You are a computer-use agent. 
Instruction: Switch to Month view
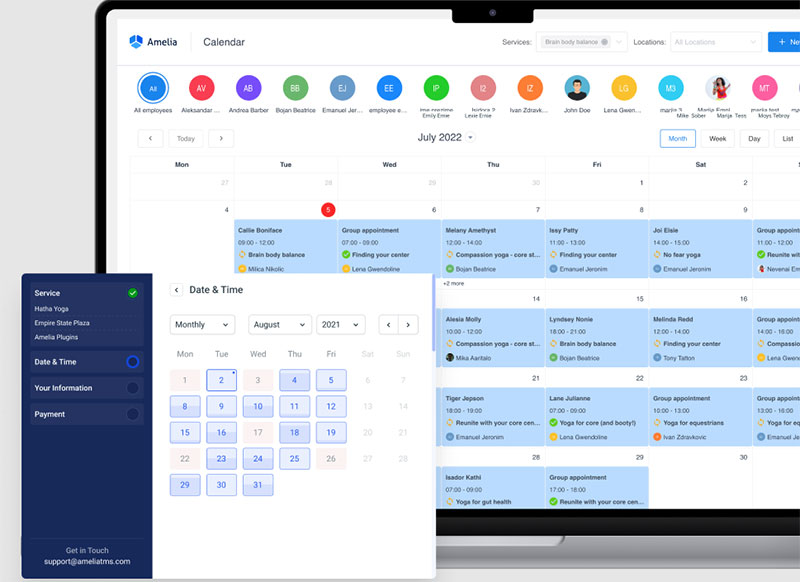pos(678,138)
